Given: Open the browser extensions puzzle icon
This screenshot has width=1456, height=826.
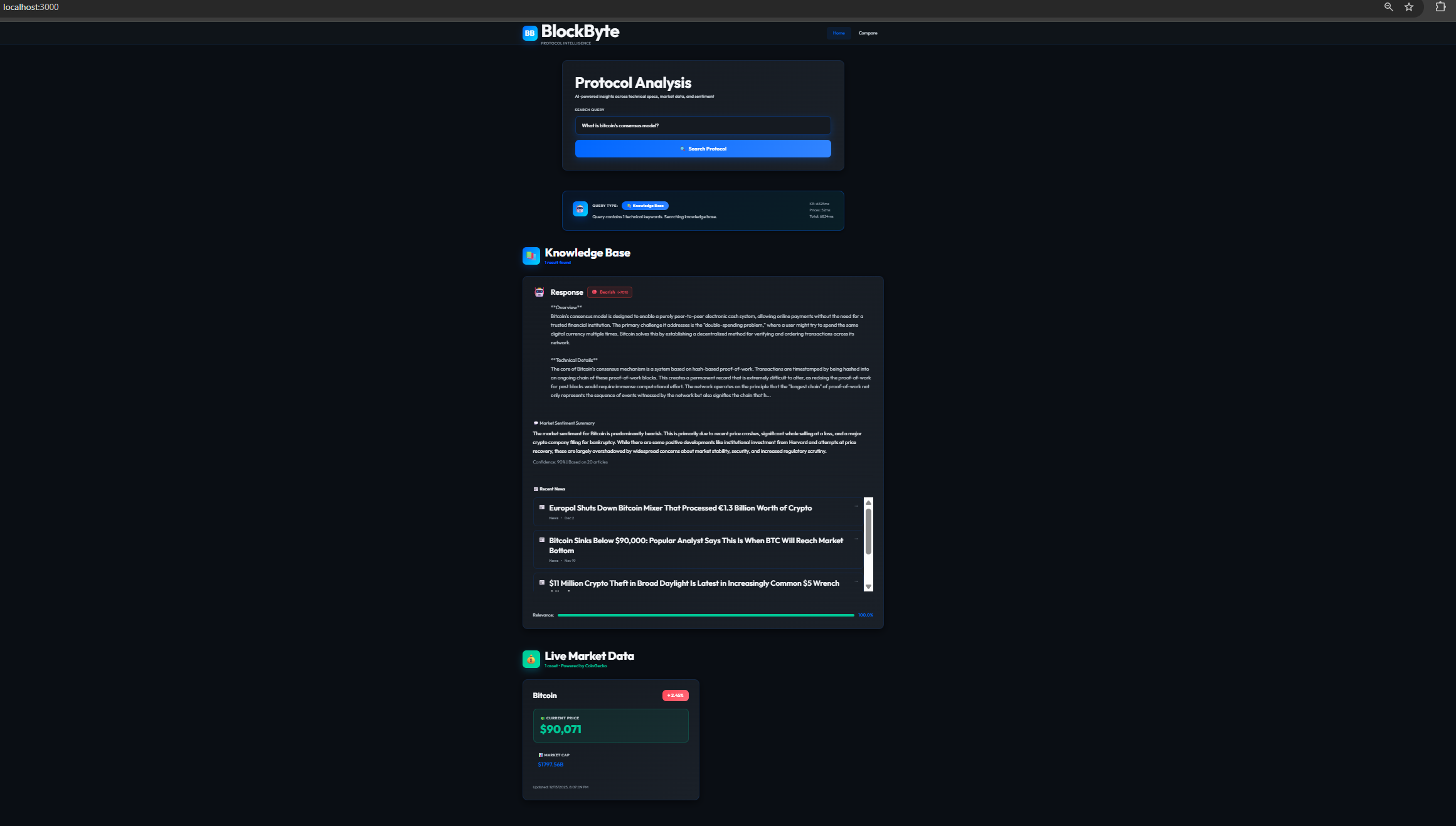Looking at the screenshot, I should (1440, 7).
